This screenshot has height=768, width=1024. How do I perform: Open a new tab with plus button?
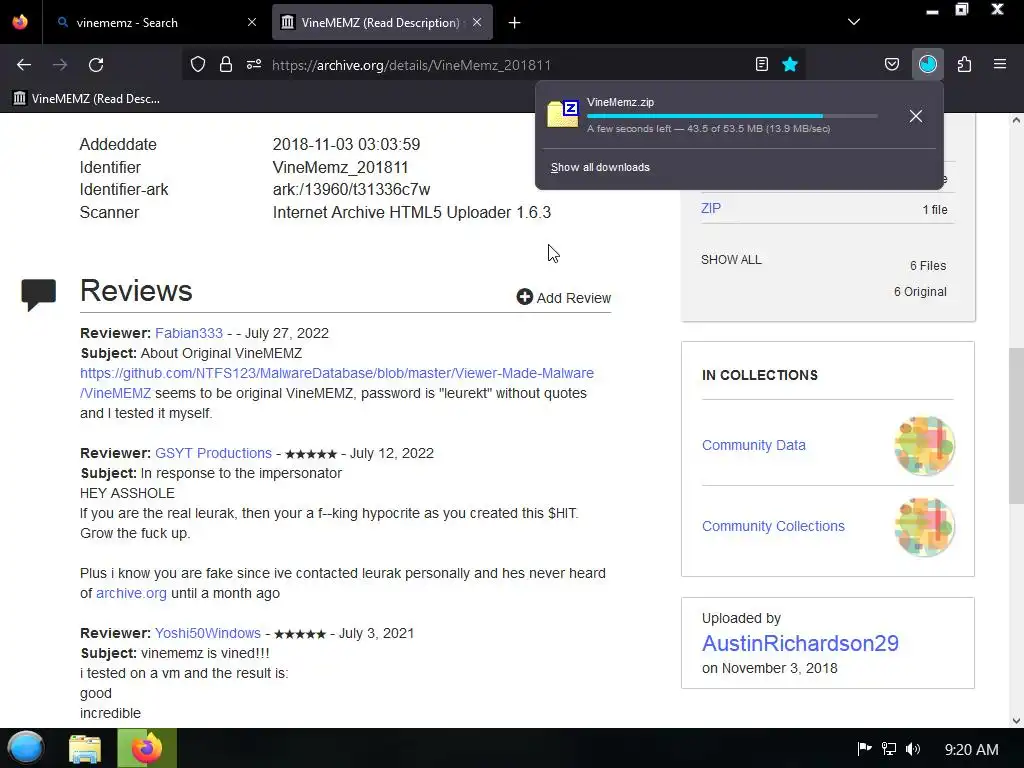click(x=515, y=23)
